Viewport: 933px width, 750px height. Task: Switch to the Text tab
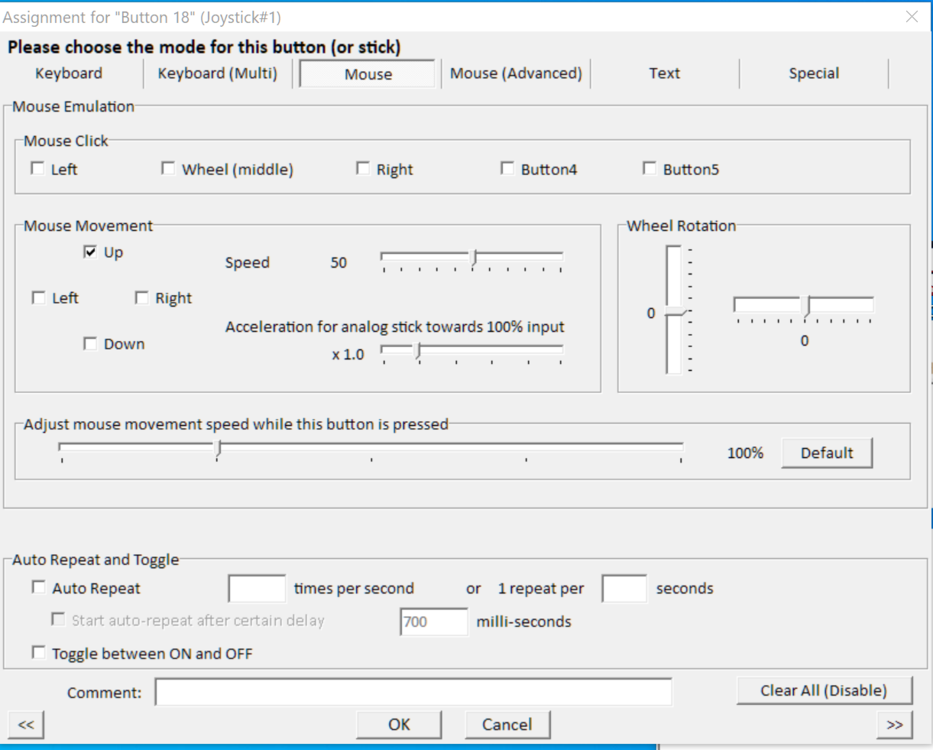coord(665,73)
